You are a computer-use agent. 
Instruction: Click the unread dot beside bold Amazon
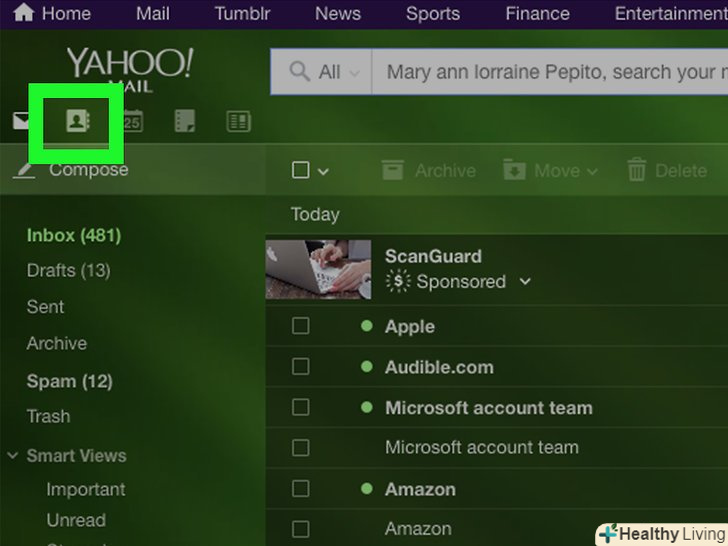coord(367,488)
